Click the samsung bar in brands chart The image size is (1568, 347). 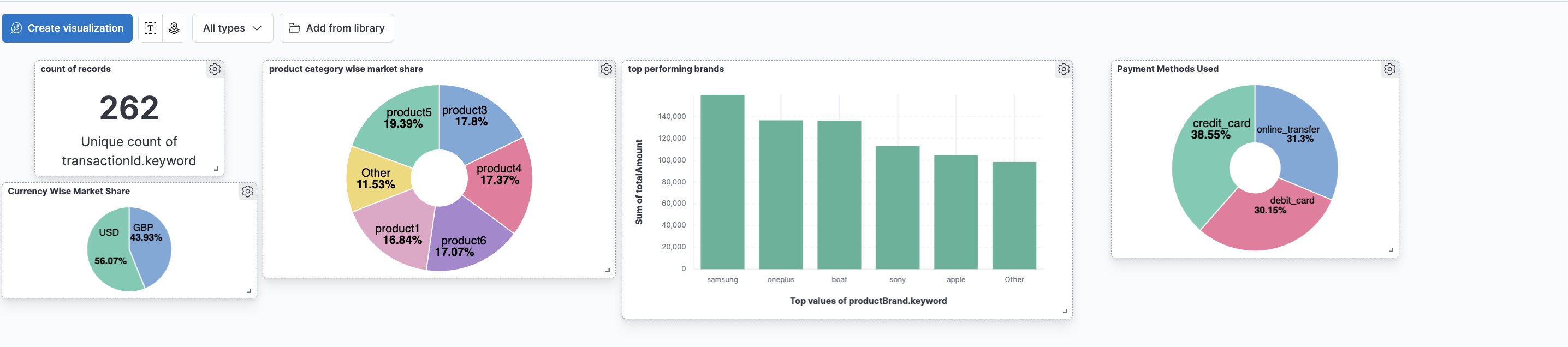coord(722,183)
